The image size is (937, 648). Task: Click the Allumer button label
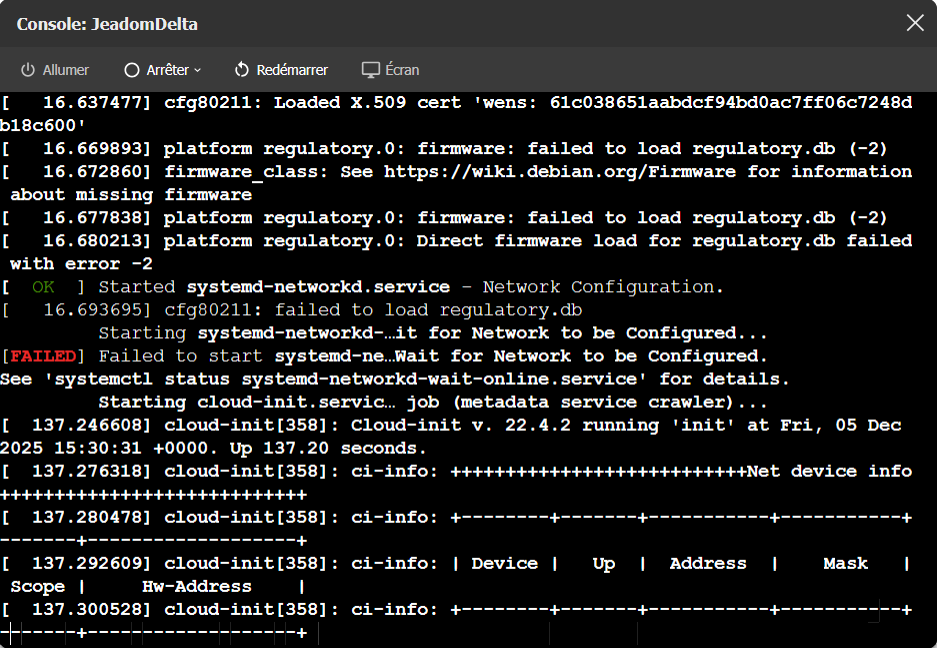[66, 70]
